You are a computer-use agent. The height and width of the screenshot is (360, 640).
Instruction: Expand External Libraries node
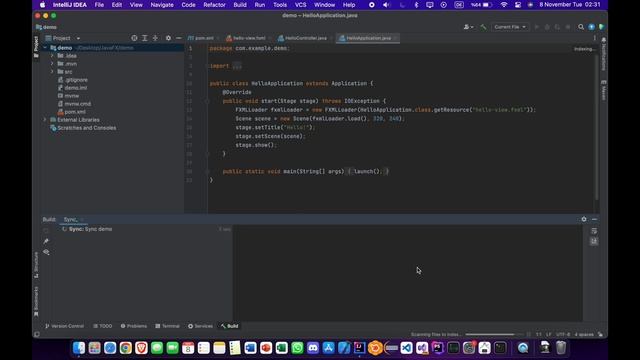45,120
